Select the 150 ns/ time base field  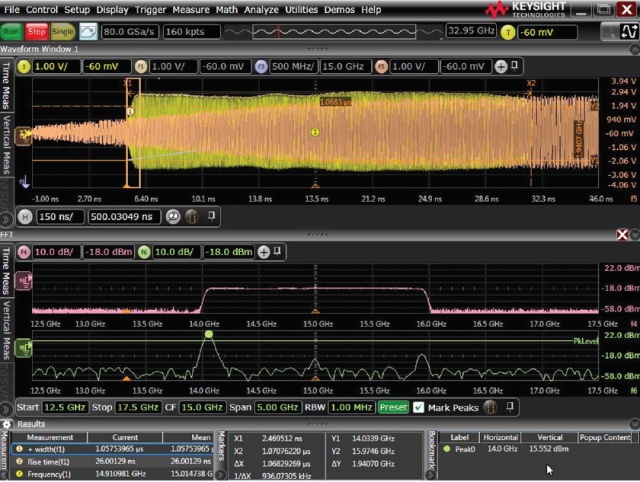[x=60, y=217]
